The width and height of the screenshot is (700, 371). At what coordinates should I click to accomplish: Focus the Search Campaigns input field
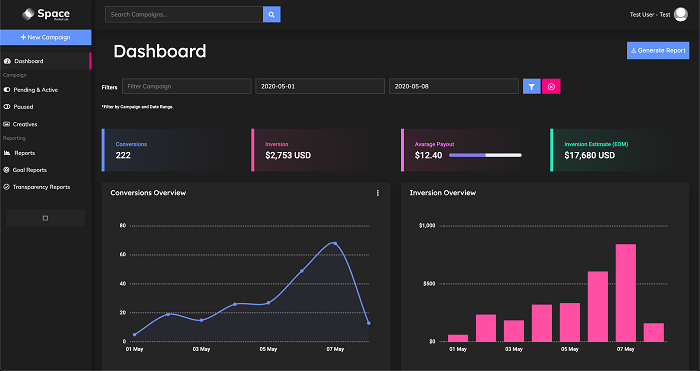point(184,14)
